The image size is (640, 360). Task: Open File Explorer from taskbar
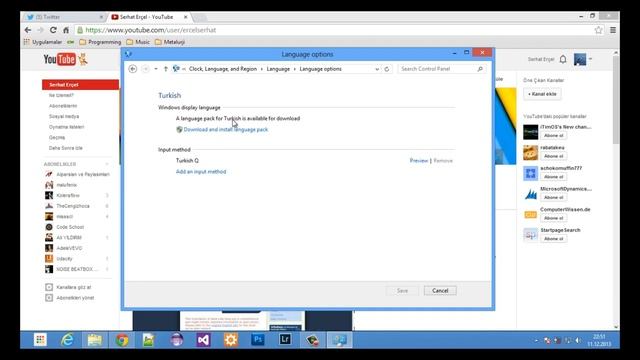tap(95, 340)
